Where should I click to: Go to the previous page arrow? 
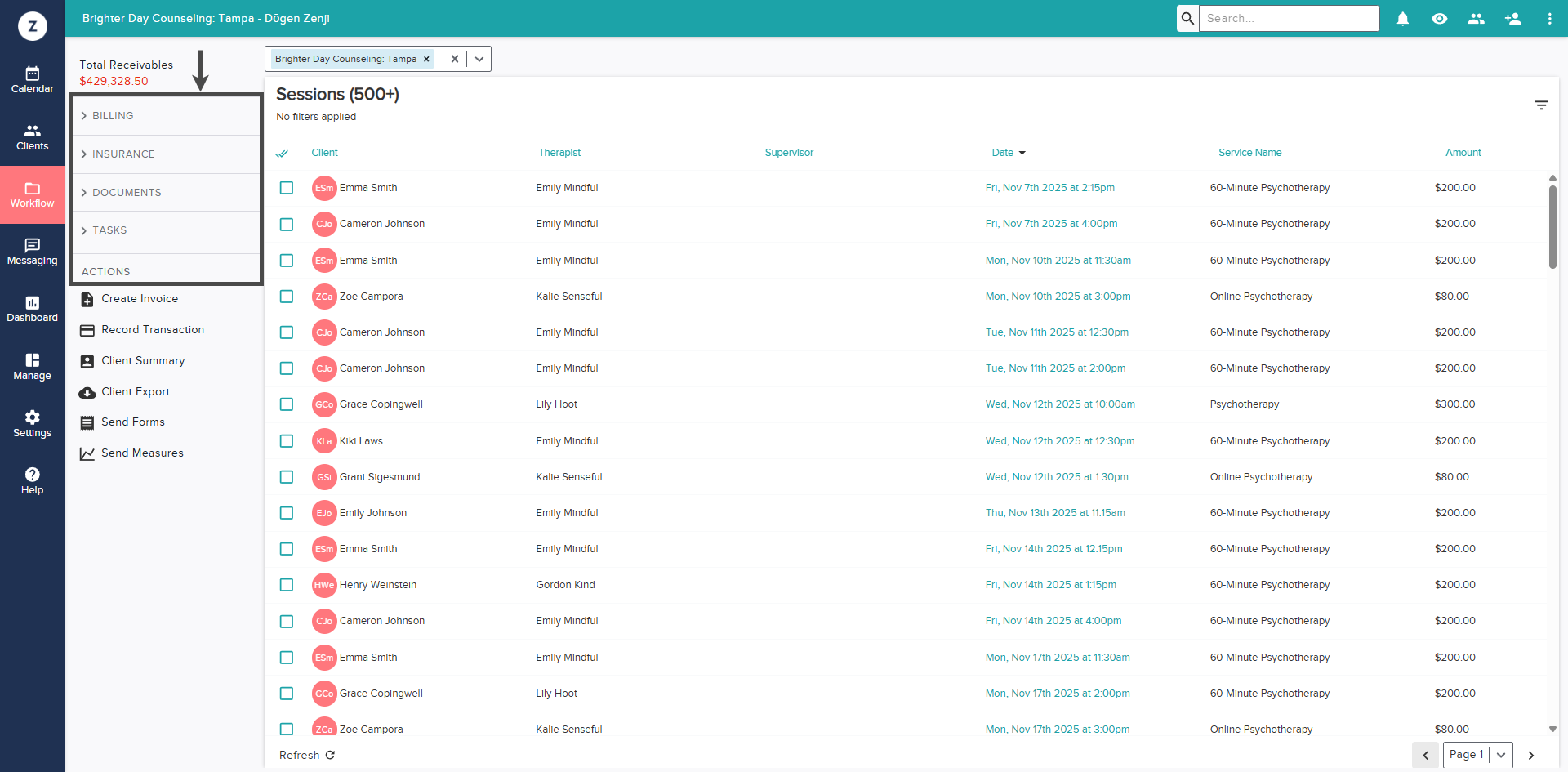click(1425, 755)
